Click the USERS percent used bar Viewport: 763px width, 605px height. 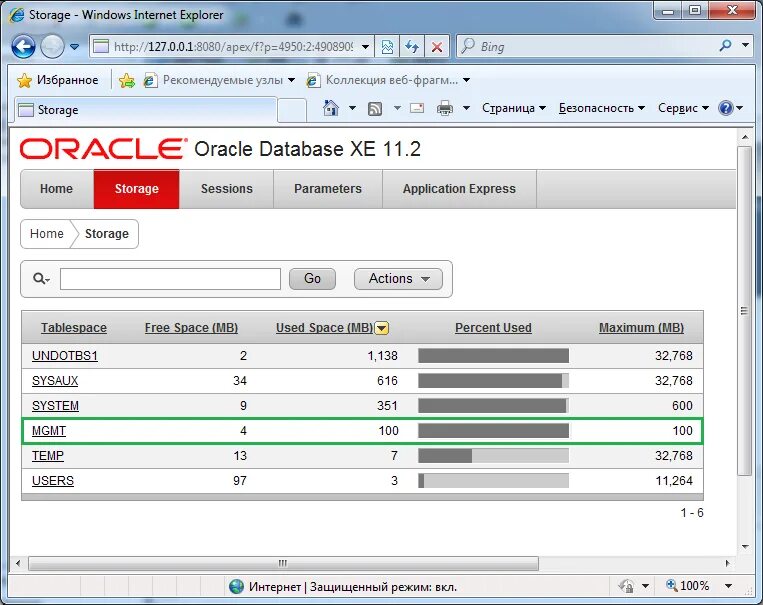click(x=493, y=481)
